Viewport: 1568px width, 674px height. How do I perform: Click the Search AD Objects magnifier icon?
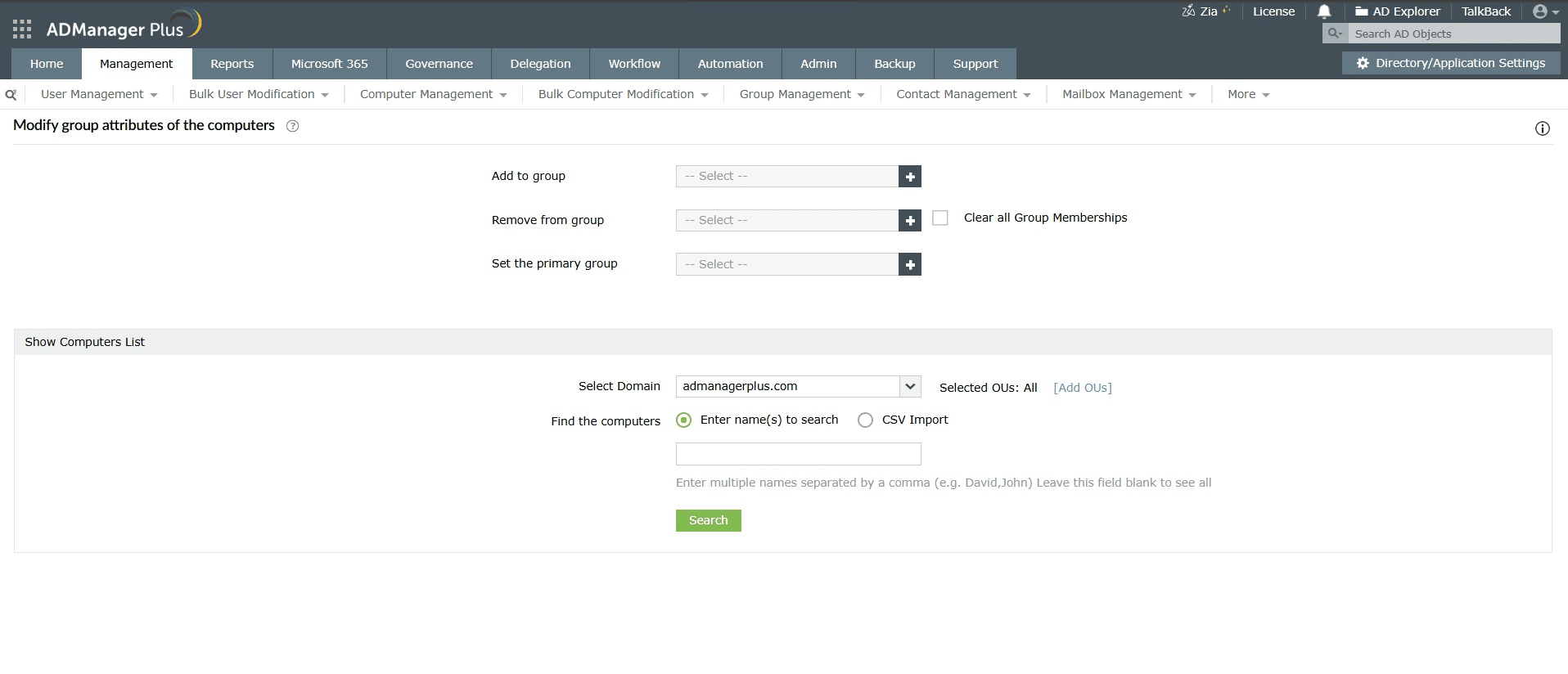tap(1335, 34)
